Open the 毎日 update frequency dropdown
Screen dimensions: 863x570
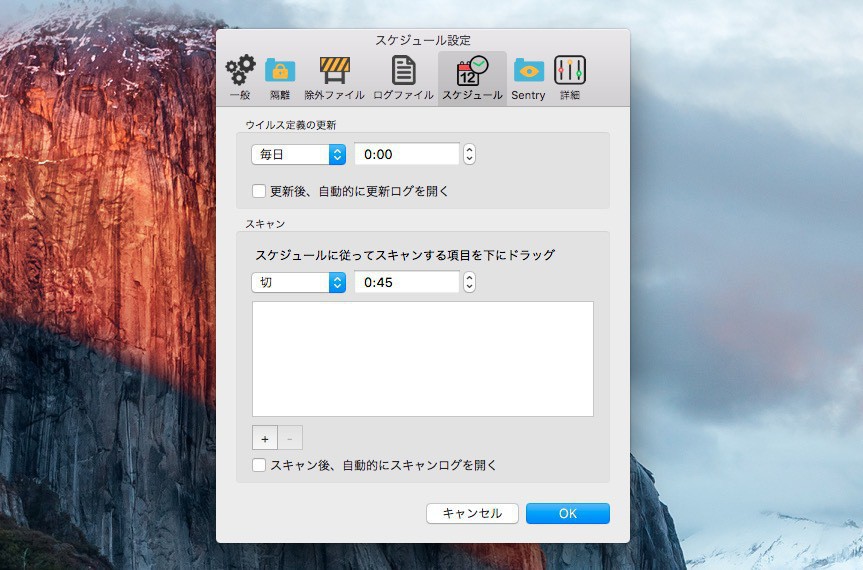[298, 155]
